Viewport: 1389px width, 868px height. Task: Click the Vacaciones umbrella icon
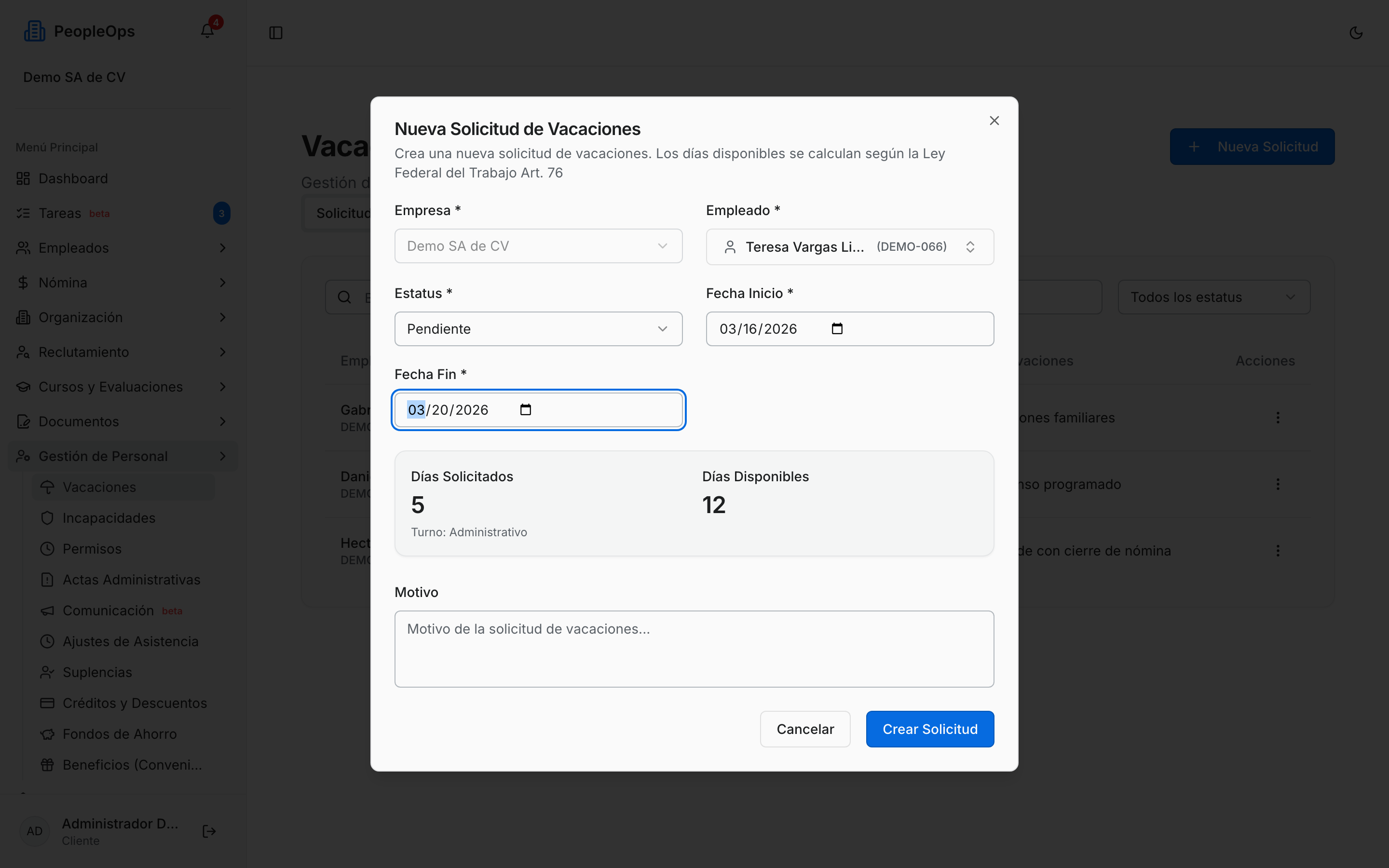(x=47, y=488)
